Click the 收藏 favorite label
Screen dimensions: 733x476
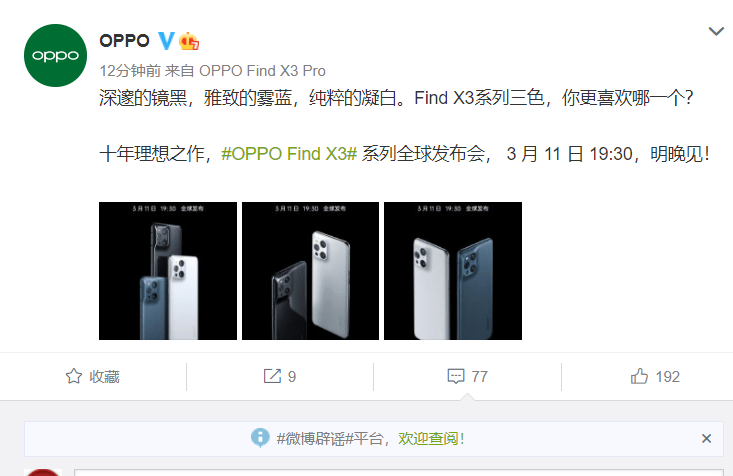coord(105,377)
